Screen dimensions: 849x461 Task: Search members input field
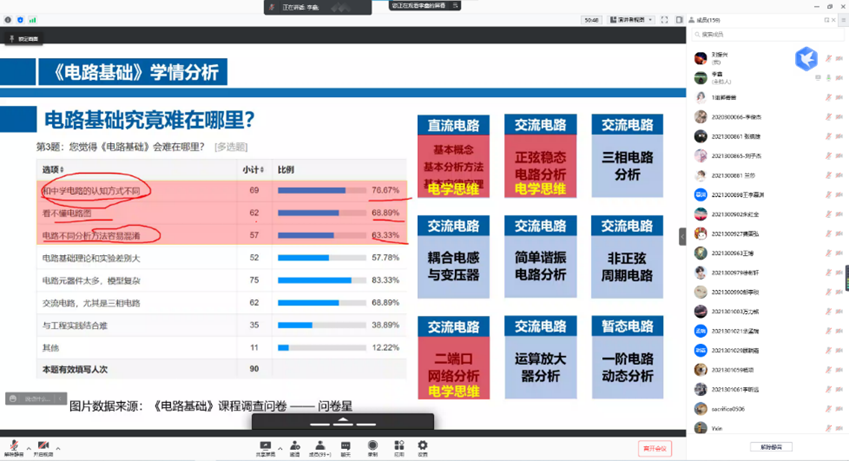(767, 34)
